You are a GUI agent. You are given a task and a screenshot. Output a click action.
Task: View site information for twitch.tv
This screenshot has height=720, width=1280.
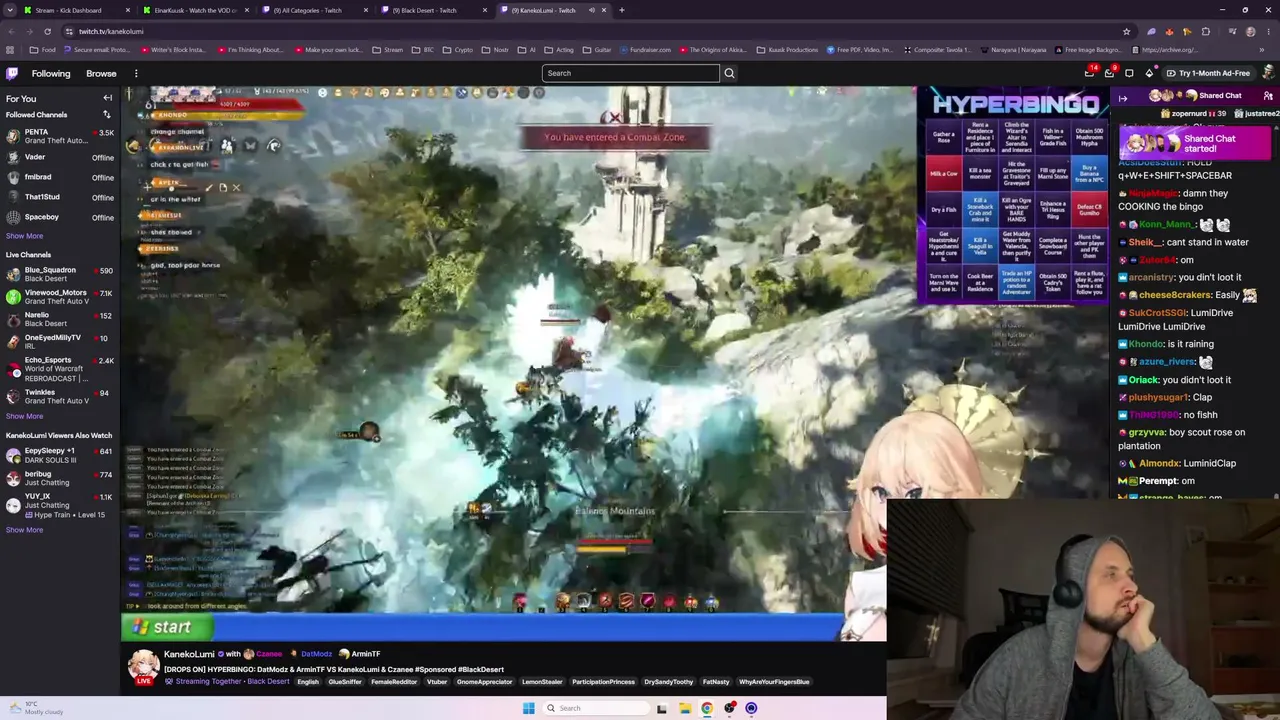[69, 31]
